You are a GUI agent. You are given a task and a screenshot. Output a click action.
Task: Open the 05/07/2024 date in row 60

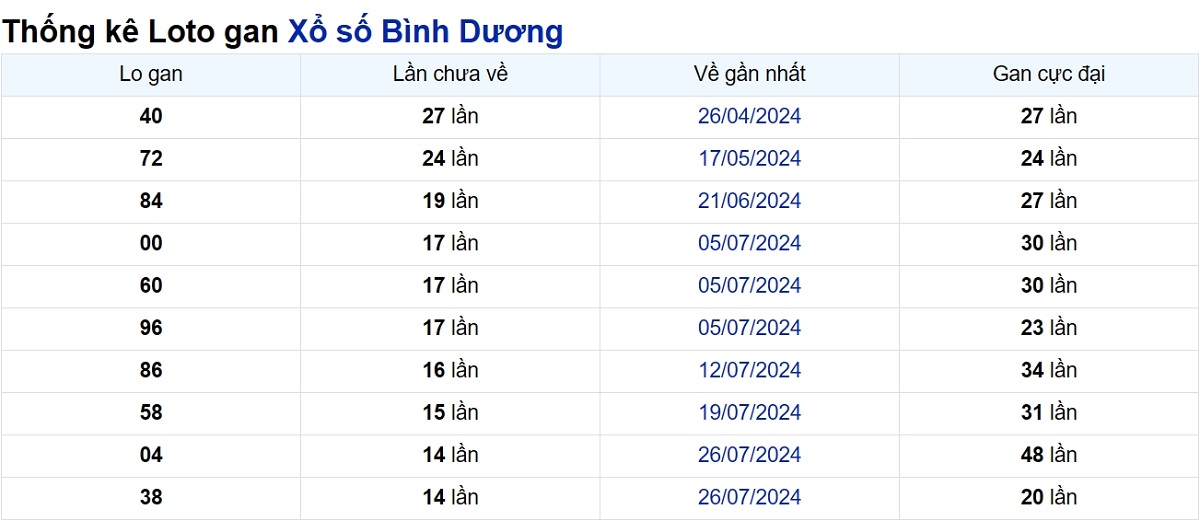pyautogui.click(x=749, y=285)
